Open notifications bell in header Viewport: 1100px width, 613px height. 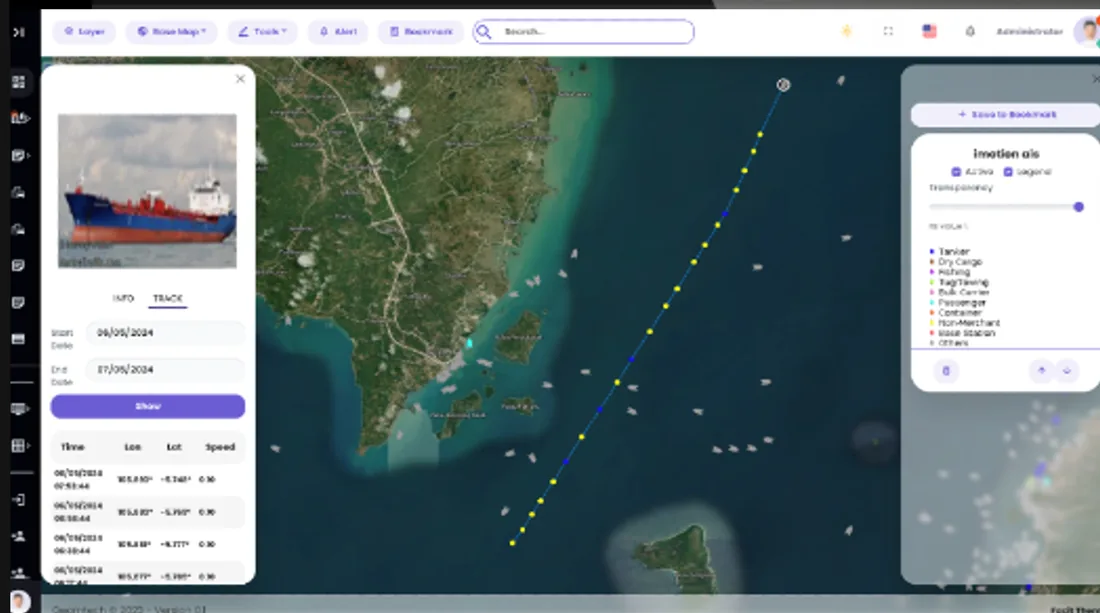(970, 31)
